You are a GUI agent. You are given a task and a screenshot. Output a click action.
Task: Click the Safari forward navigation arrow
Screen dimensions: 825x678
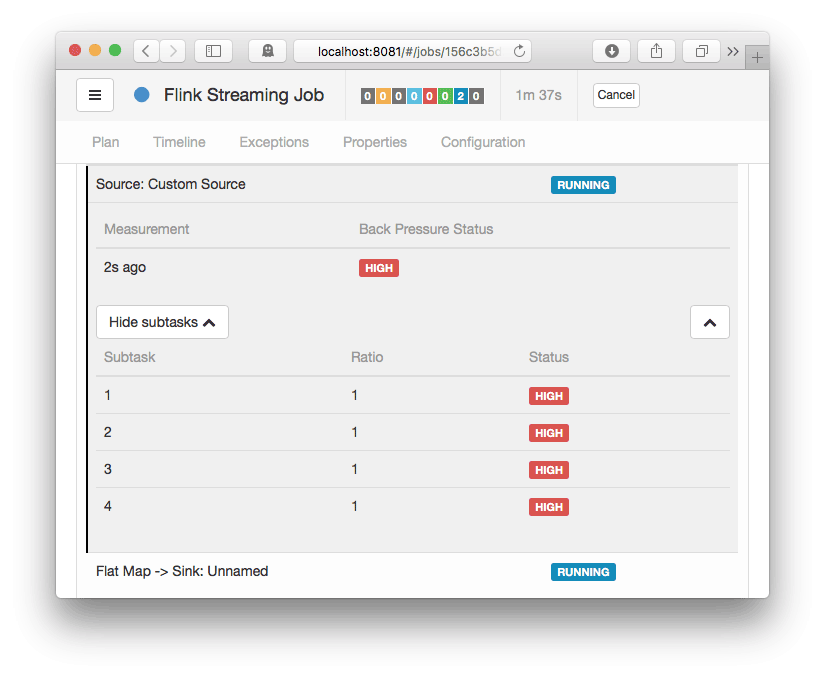173,51
